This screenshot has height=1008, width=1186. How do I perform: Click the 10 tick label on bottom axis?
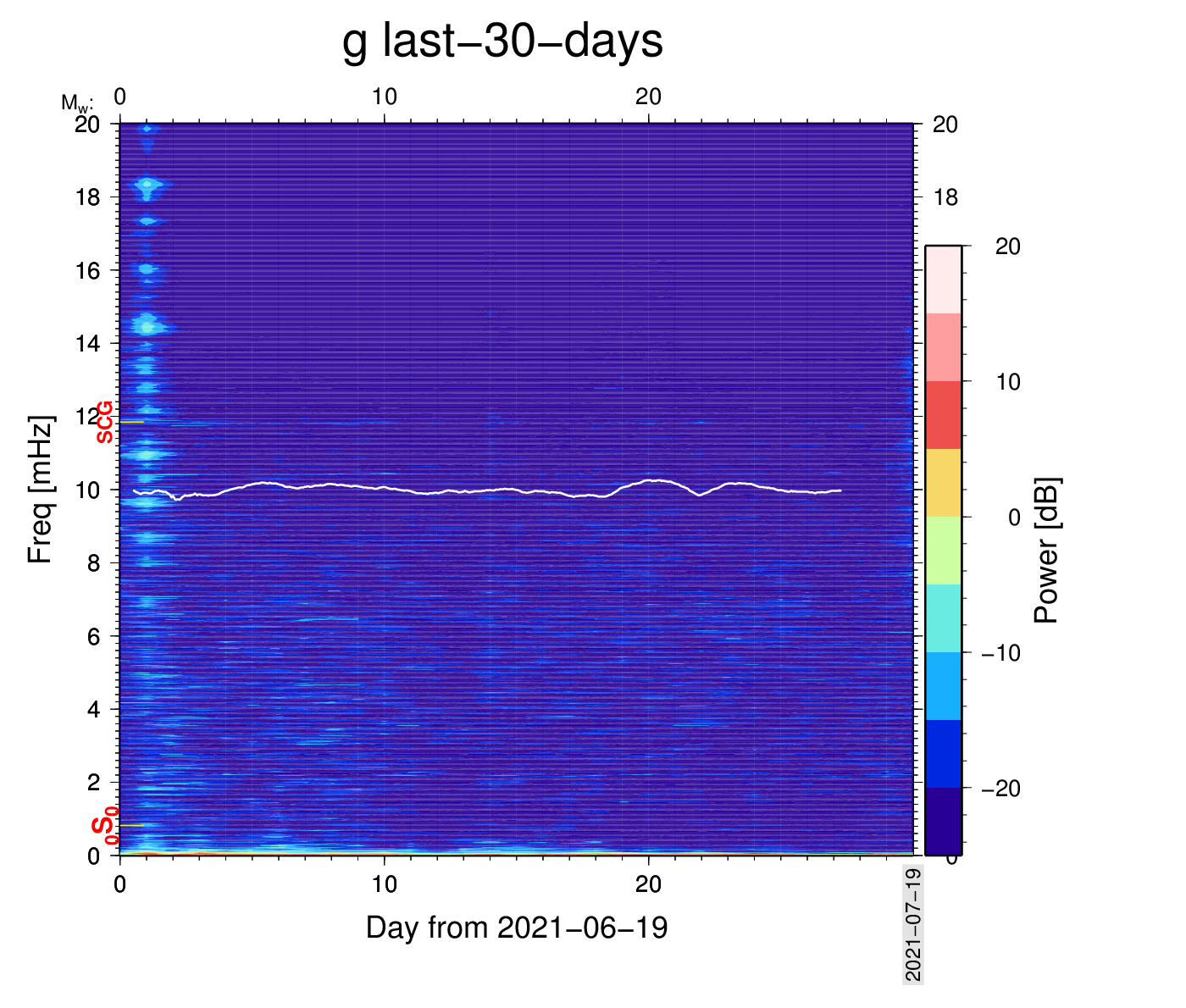point(384,884)
